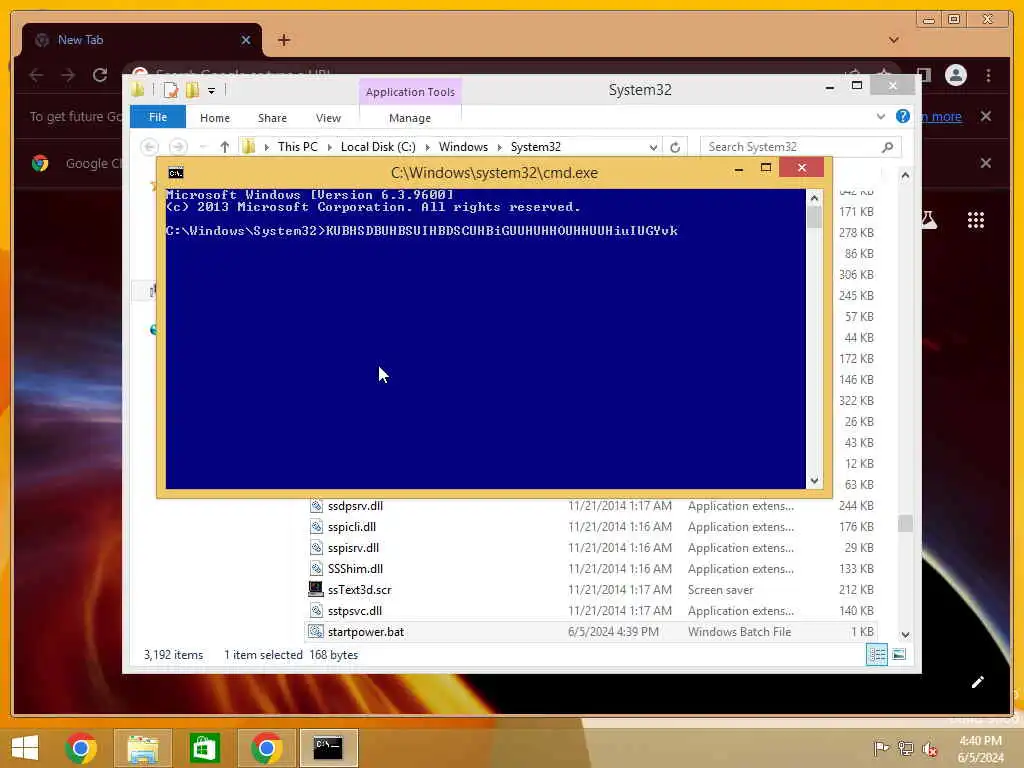
Task: Open the View ribbon tab
Action: point(328,118)
